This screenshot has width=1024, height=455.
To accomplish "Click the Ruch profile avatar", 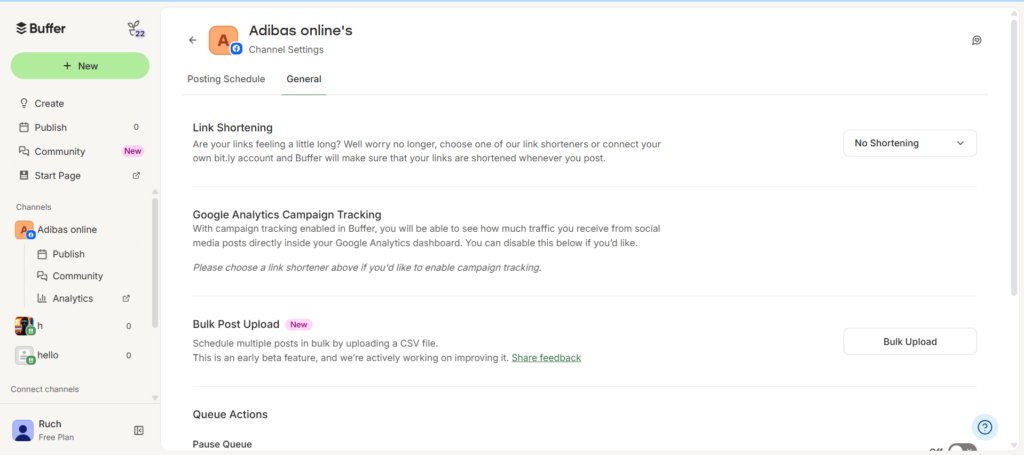I will pos(23,430).
